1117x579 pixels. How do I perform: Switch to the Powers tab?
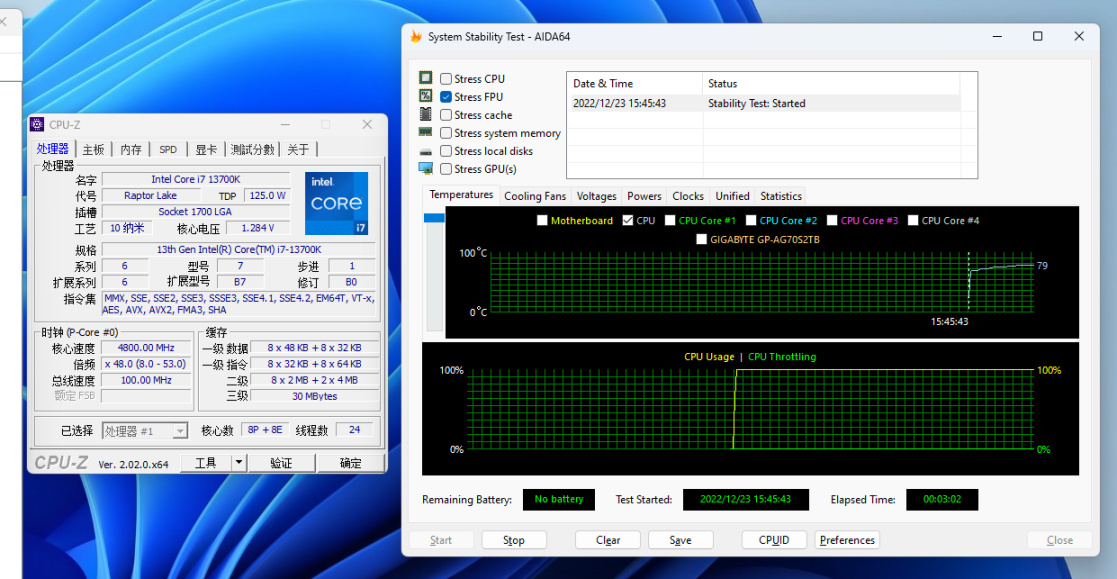click(644, 196)
